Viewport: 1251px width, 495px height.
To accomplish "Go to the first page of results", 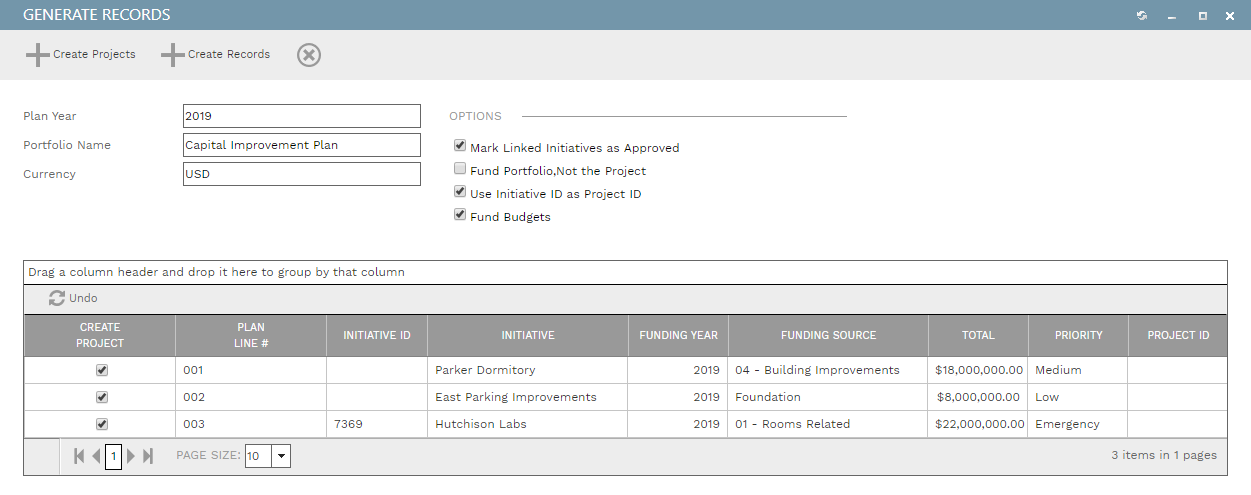I will click(x=79, y=456).
